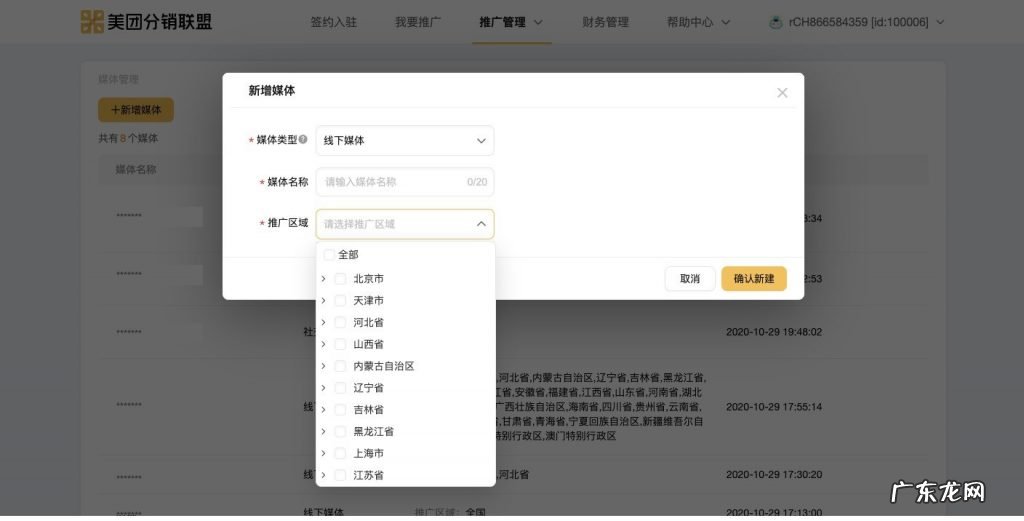Click the help question icon beside 媒体类型

tap(303, 139)
